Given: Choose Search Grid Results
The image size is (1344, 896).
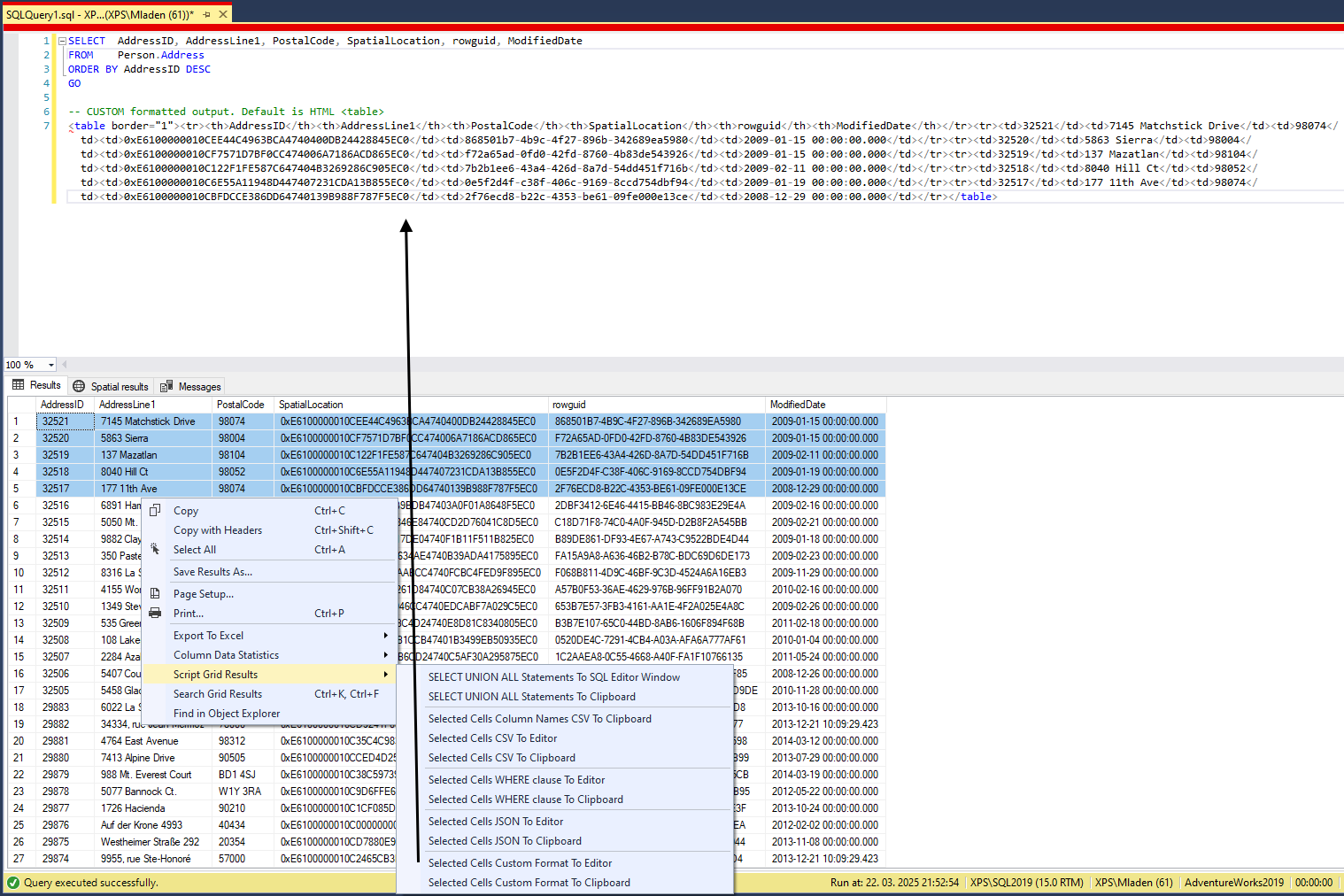Looking at the screenshot, I should [x=269, y=694].
